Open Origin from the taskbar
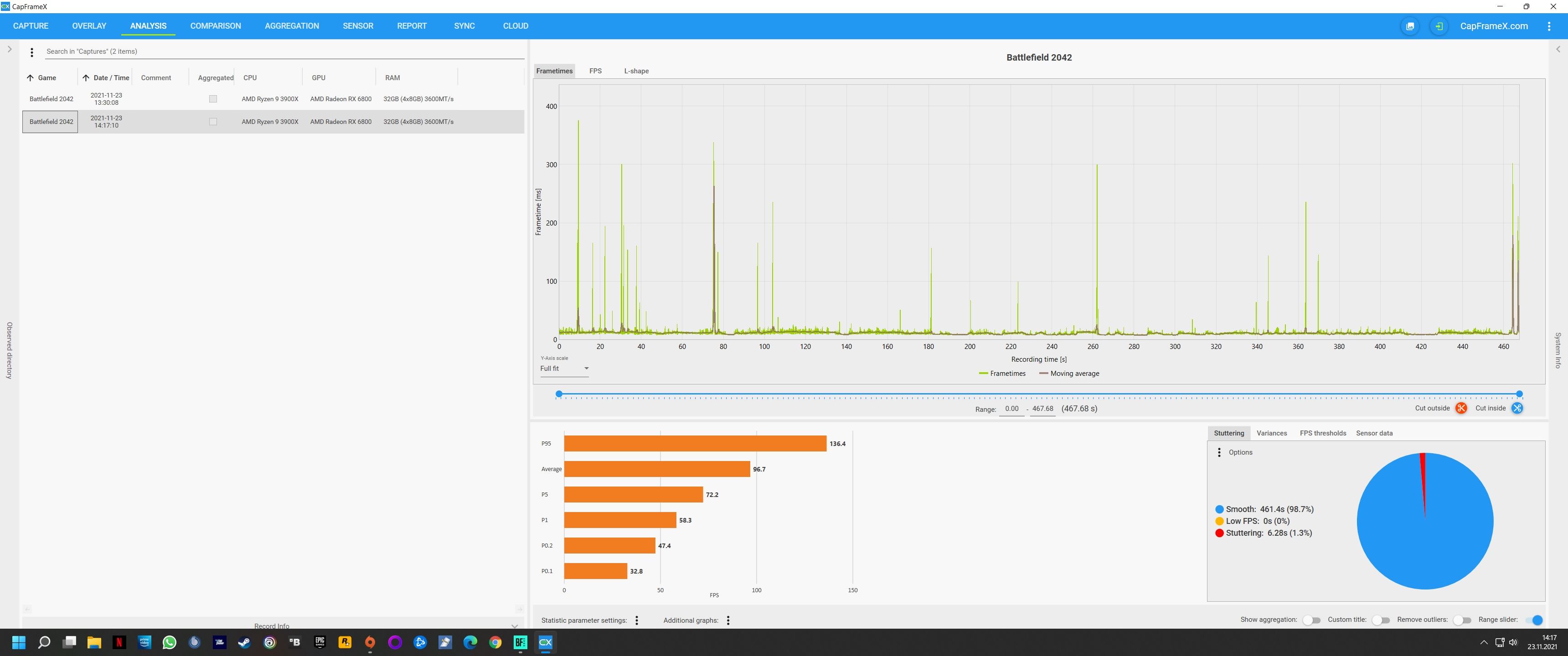Viewport: 1568px width, 656px height. [370, 642]
